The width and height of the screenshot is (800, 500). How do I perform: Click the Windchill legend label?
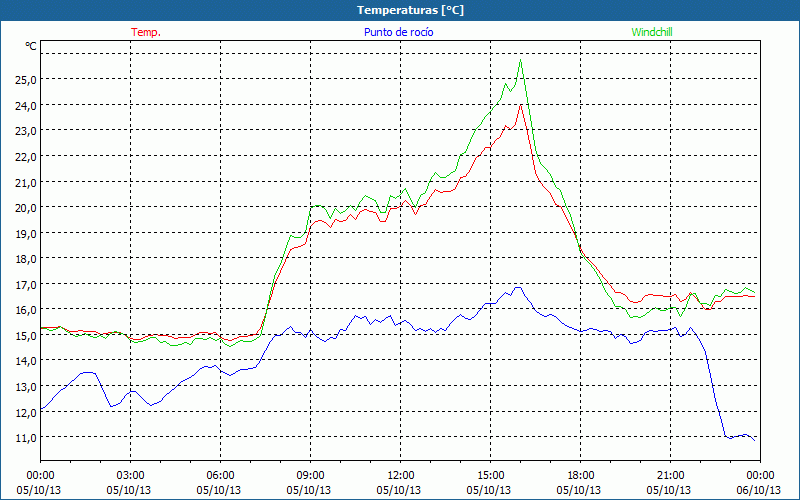[652, 32]
